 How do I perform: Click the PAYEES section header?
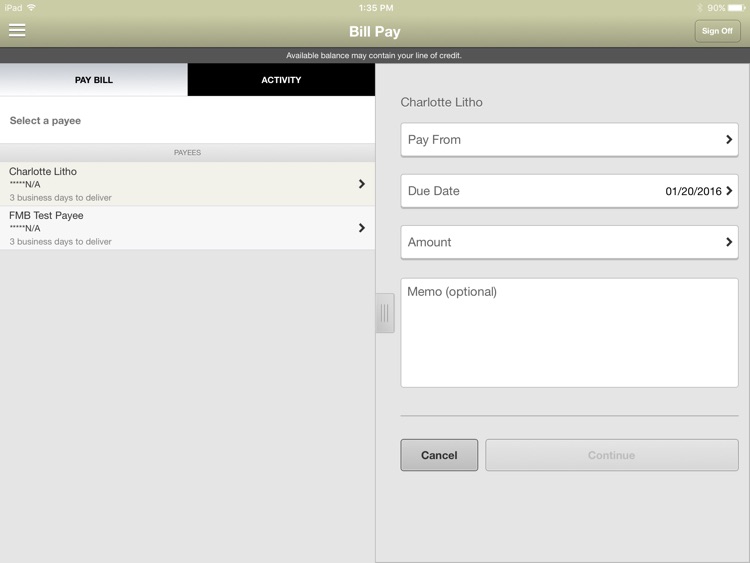[x=187, y=153]
